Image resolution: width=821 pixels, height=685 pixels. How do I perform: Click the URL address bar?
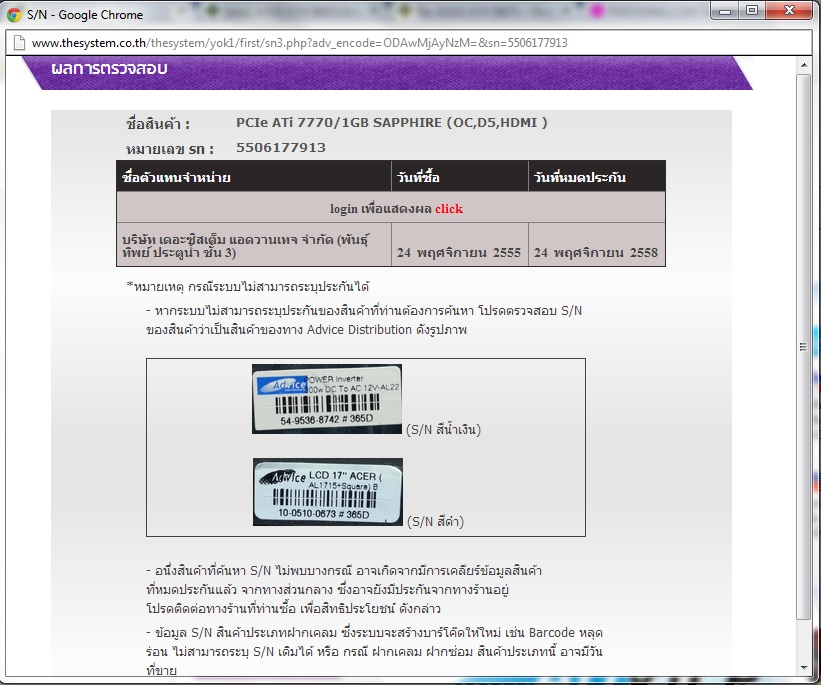[x=408, y=42]
